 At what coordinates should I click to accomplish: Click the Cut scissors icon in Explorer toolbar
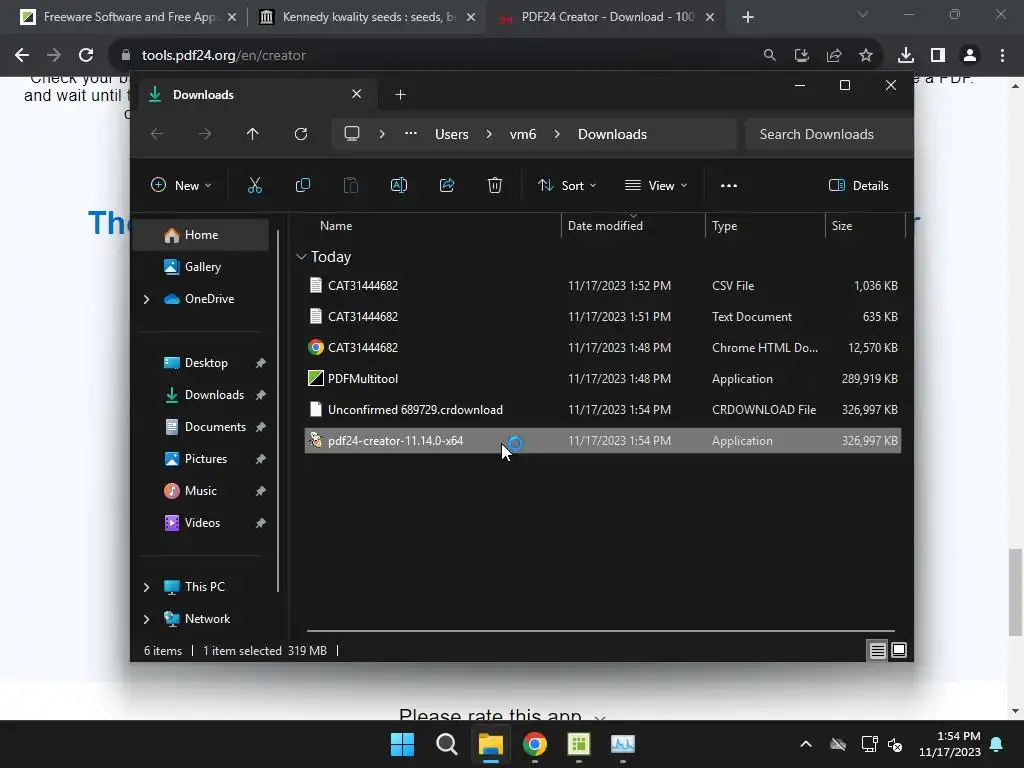coord(255,185)
